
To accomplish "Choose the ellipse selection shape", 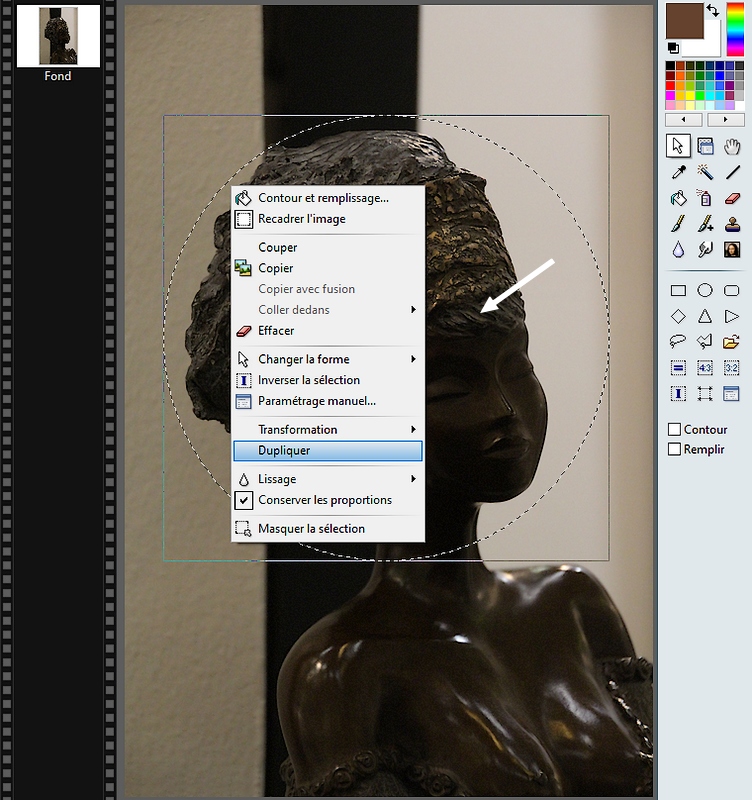I will click(x=705, y=290).
